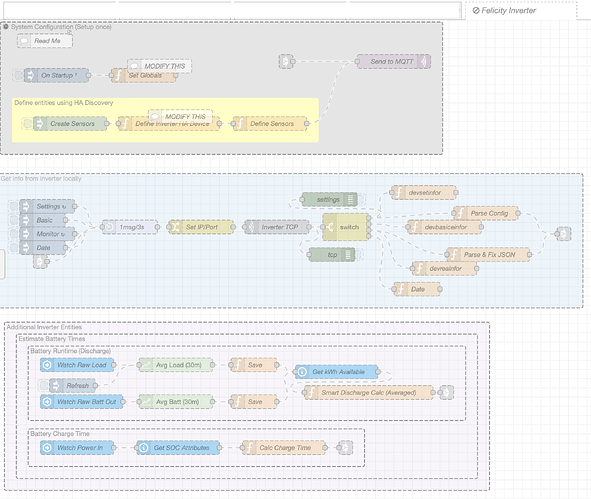Trigger the Settings inject button
The height and width of the screenshot is (499, 591).
click(x=13, y=207)
